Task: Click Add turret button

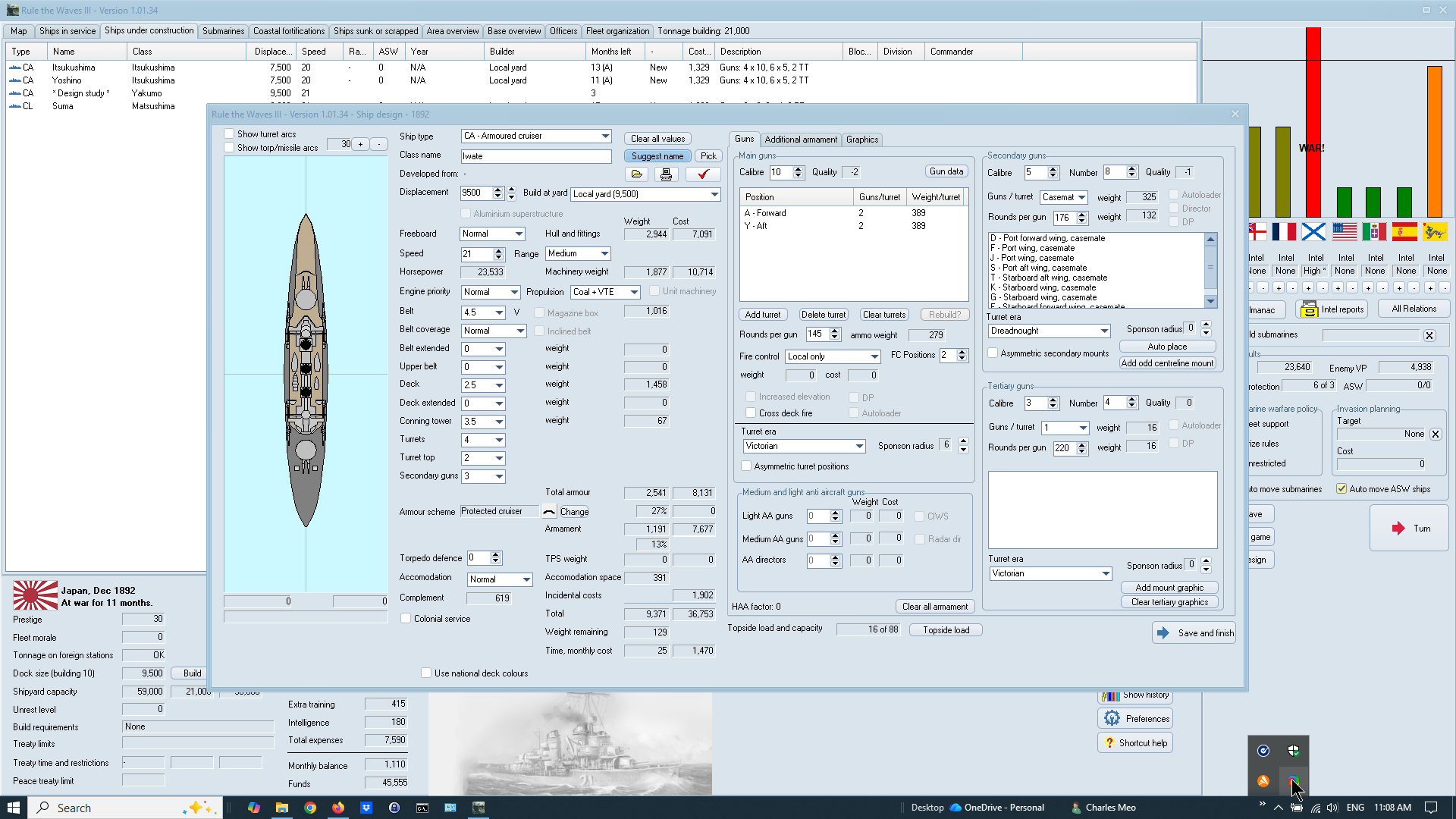Action: (763, 315)
